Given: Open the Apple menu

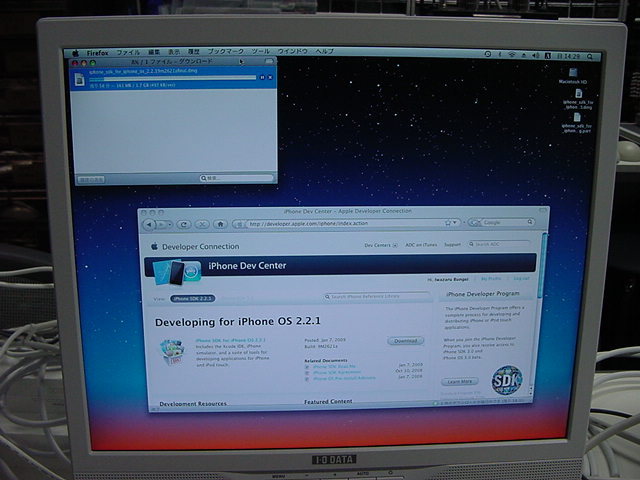Looking at the screenshot, I should click(x=75, y=53).
